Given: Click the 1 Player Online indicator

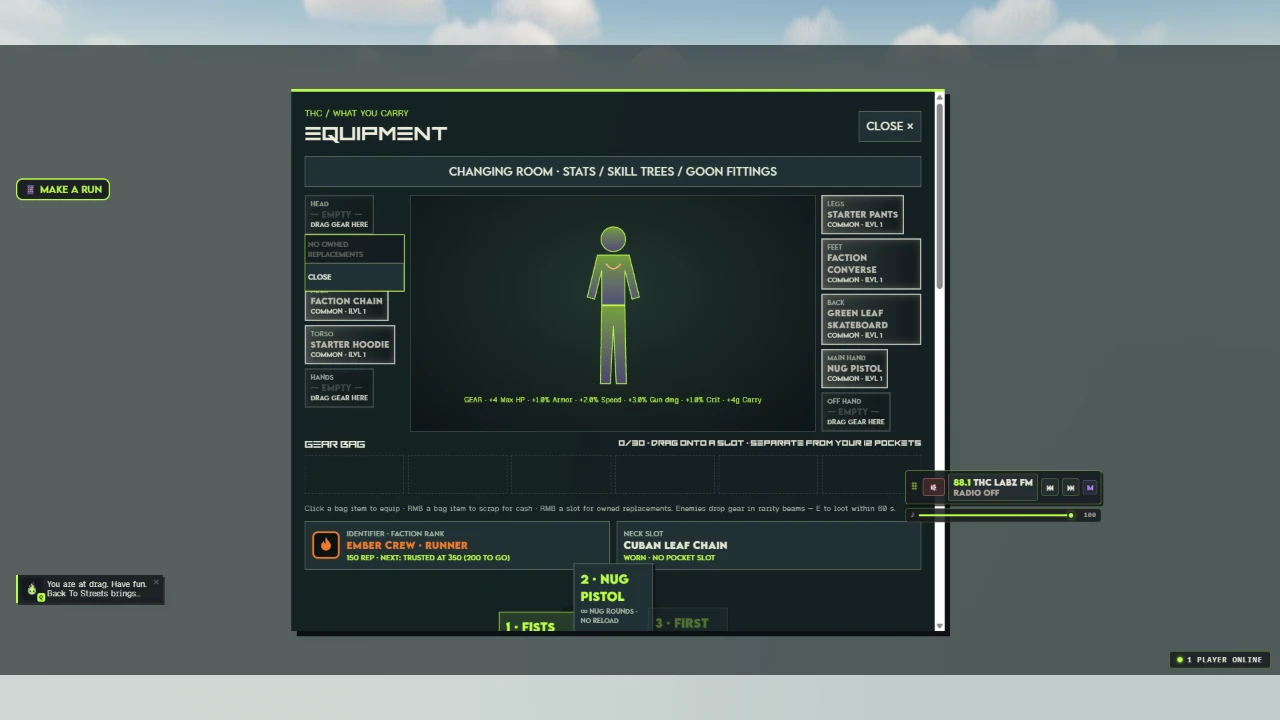Looking at the screenshot, I should click(x=1220, y=660).
